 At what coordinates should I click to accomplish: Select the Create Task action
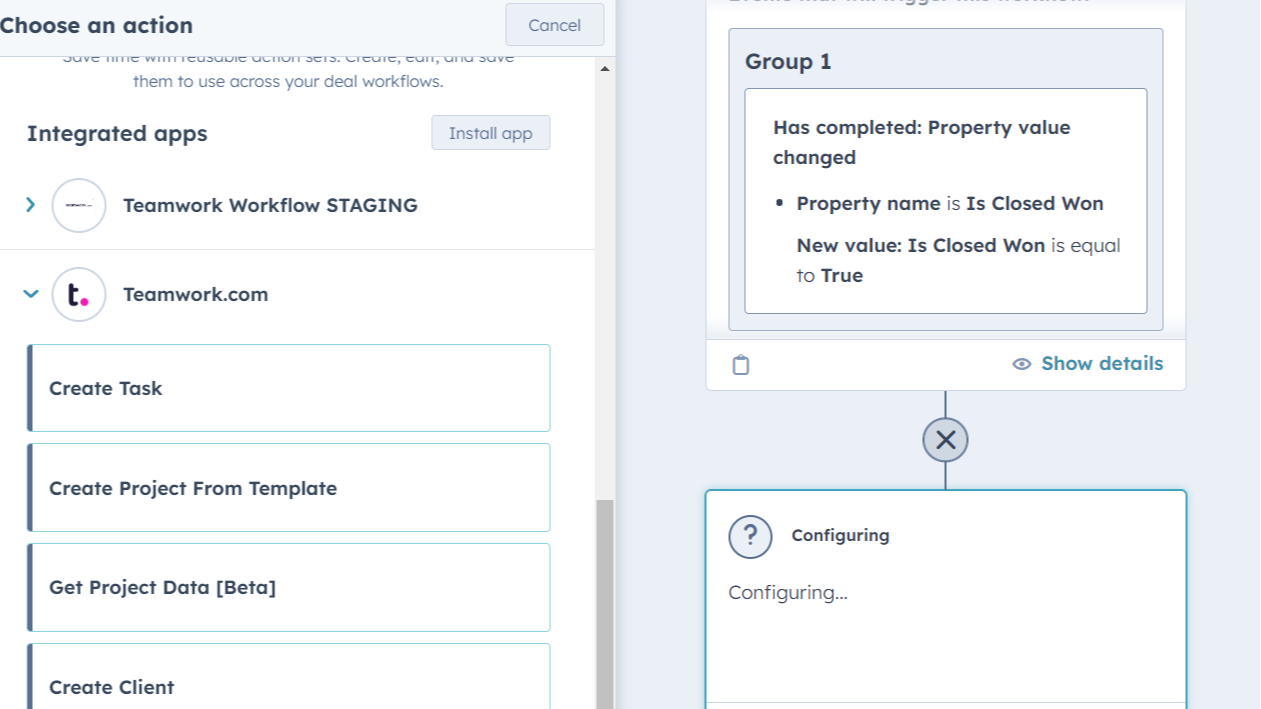(x=288, y=388)
